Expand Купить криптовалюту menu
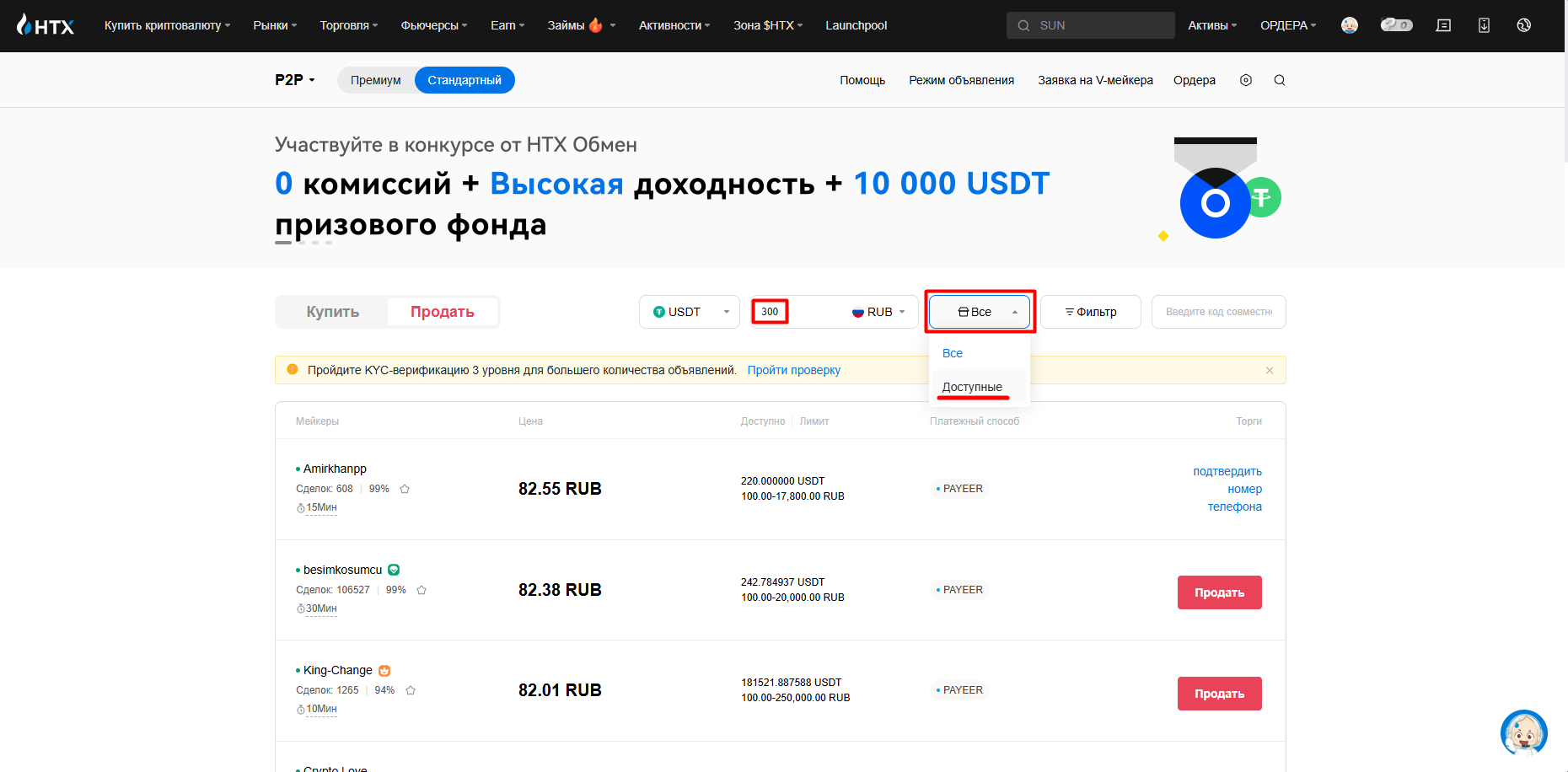This screenshot has height=772, width=1568. coord(167,25)
